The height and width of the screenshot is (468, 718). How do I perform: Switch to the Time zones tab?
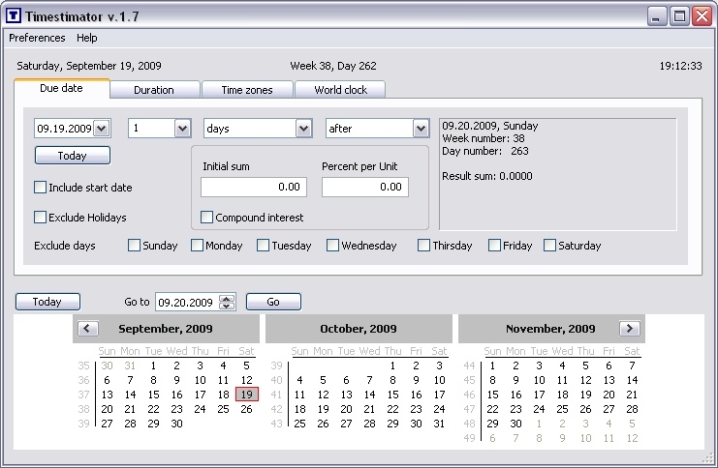pos(247,90)
